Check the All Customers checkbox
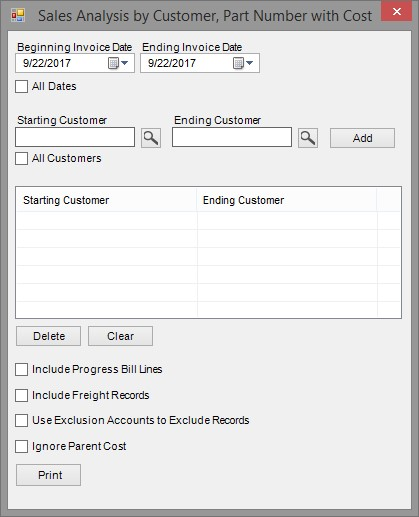This screenshot has width=419, height=517. coord(21,159)
